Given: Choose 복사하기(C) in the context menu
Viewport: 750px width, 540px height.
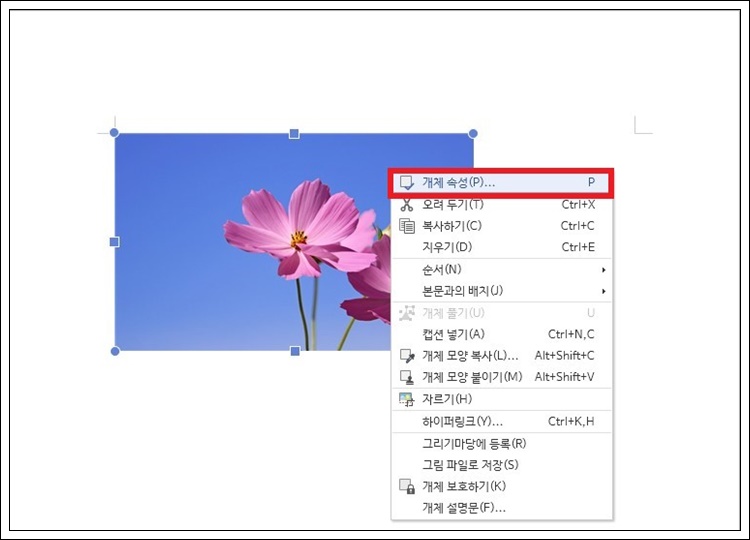Looking at the screenshot, I should point(501,226).
